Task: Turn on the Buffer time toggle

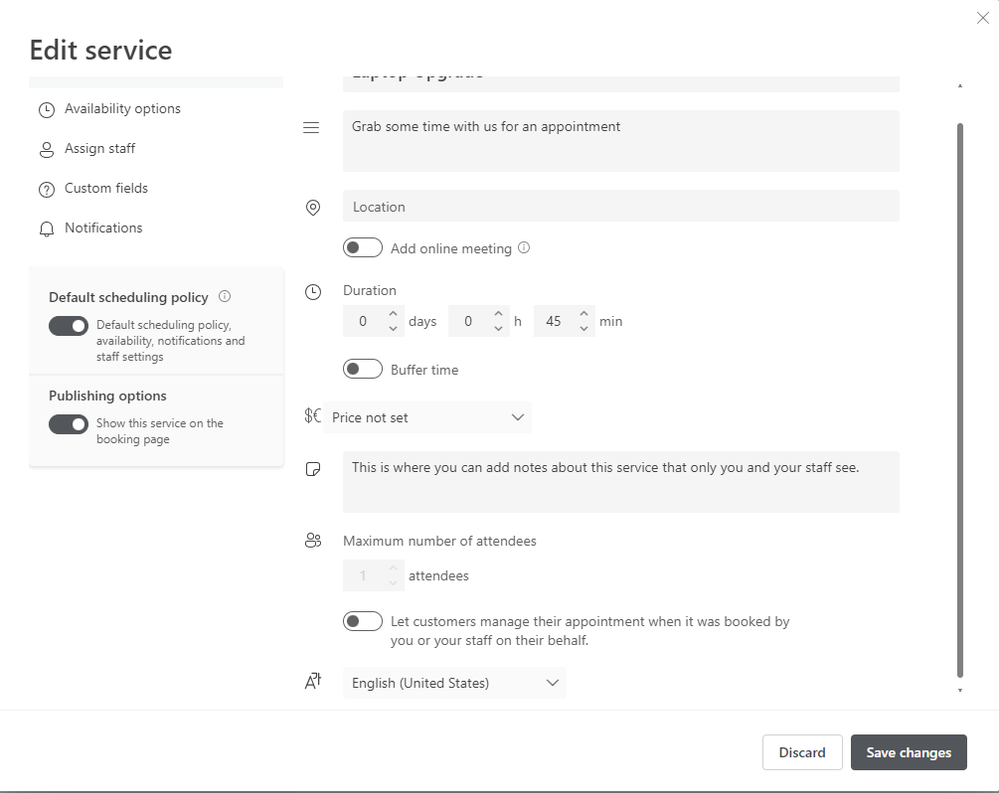Action: point(363,369)
